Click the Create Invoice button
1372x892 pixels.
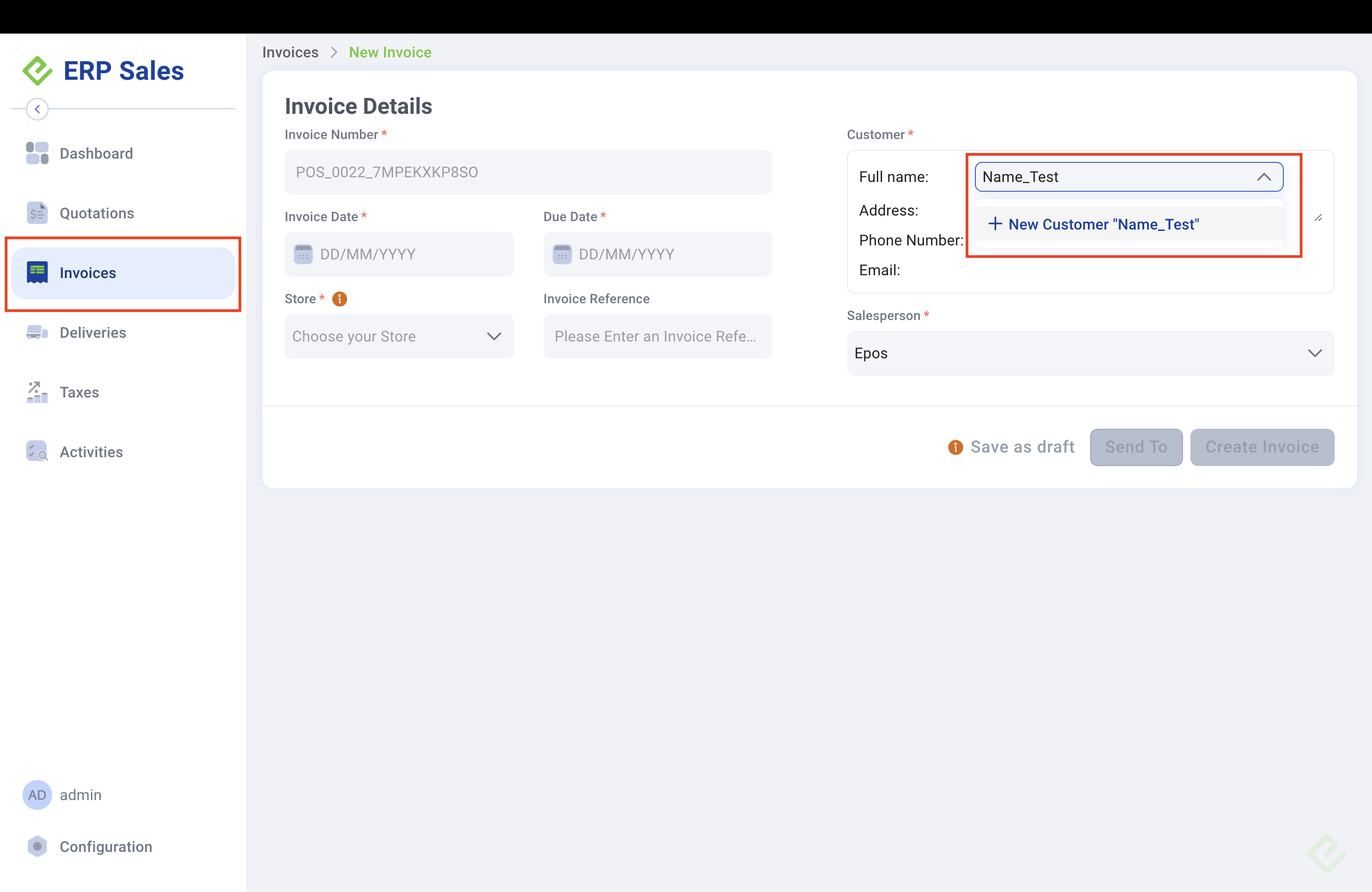tap(1262, 447)
